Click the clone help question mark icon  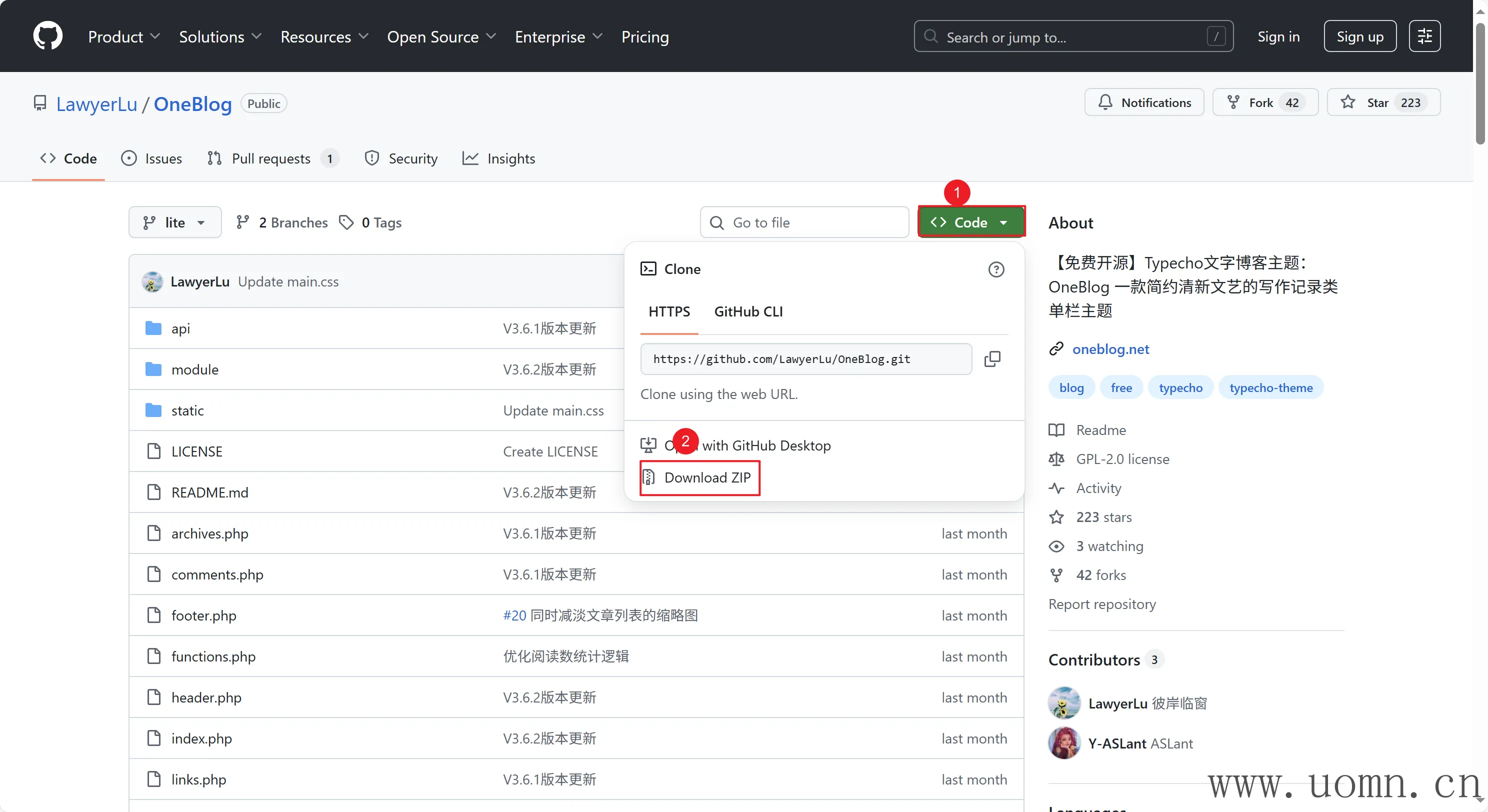pyautogui.click(x=996, y=269)
